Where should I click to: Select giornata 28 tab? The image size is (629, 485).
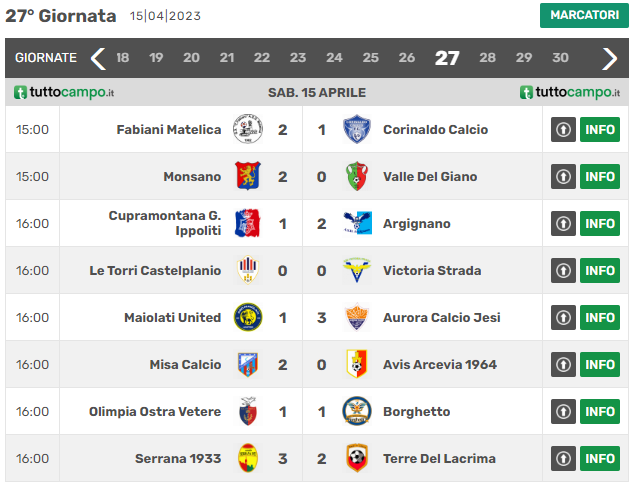tap(487, 58)
